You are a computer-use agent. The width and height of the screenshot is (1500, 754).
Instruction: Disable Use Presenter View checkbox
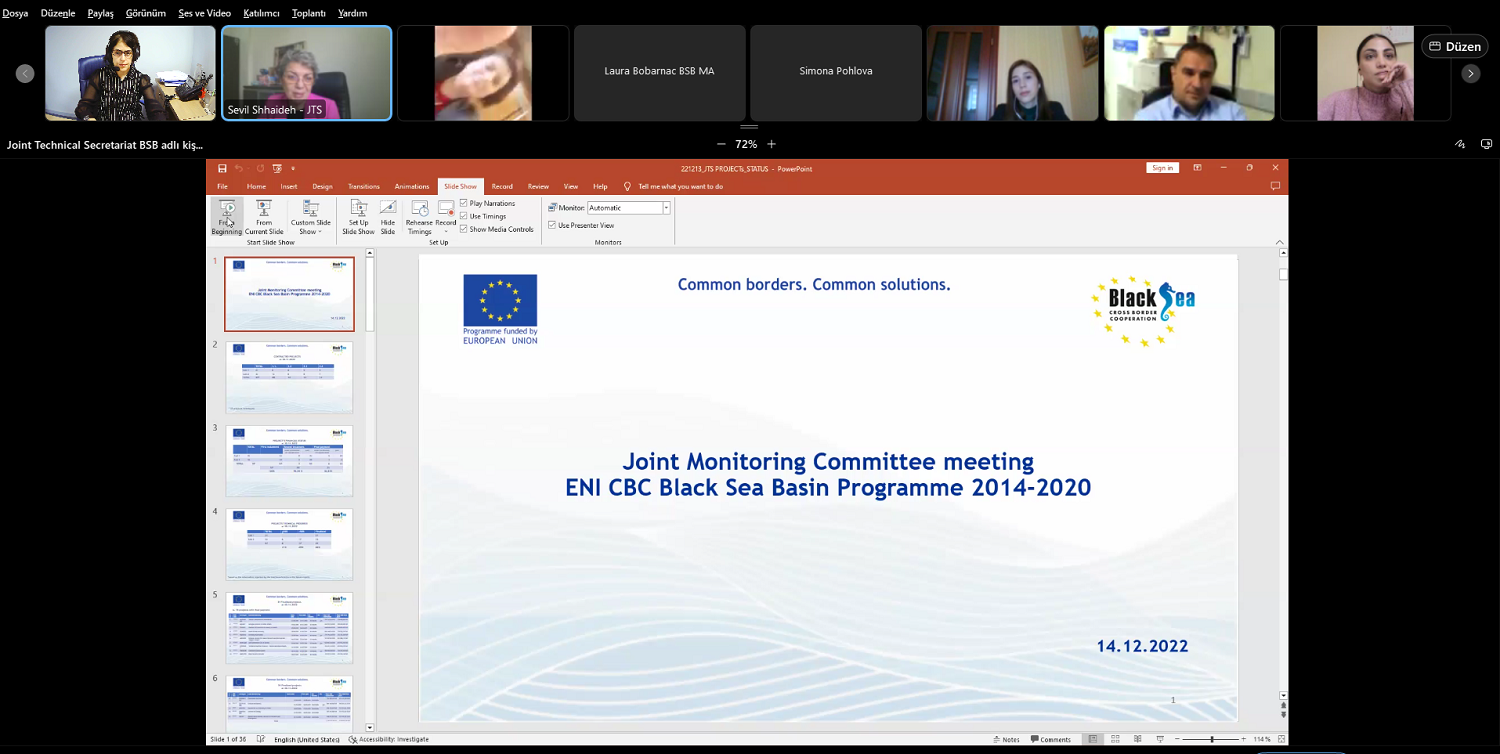552,225
